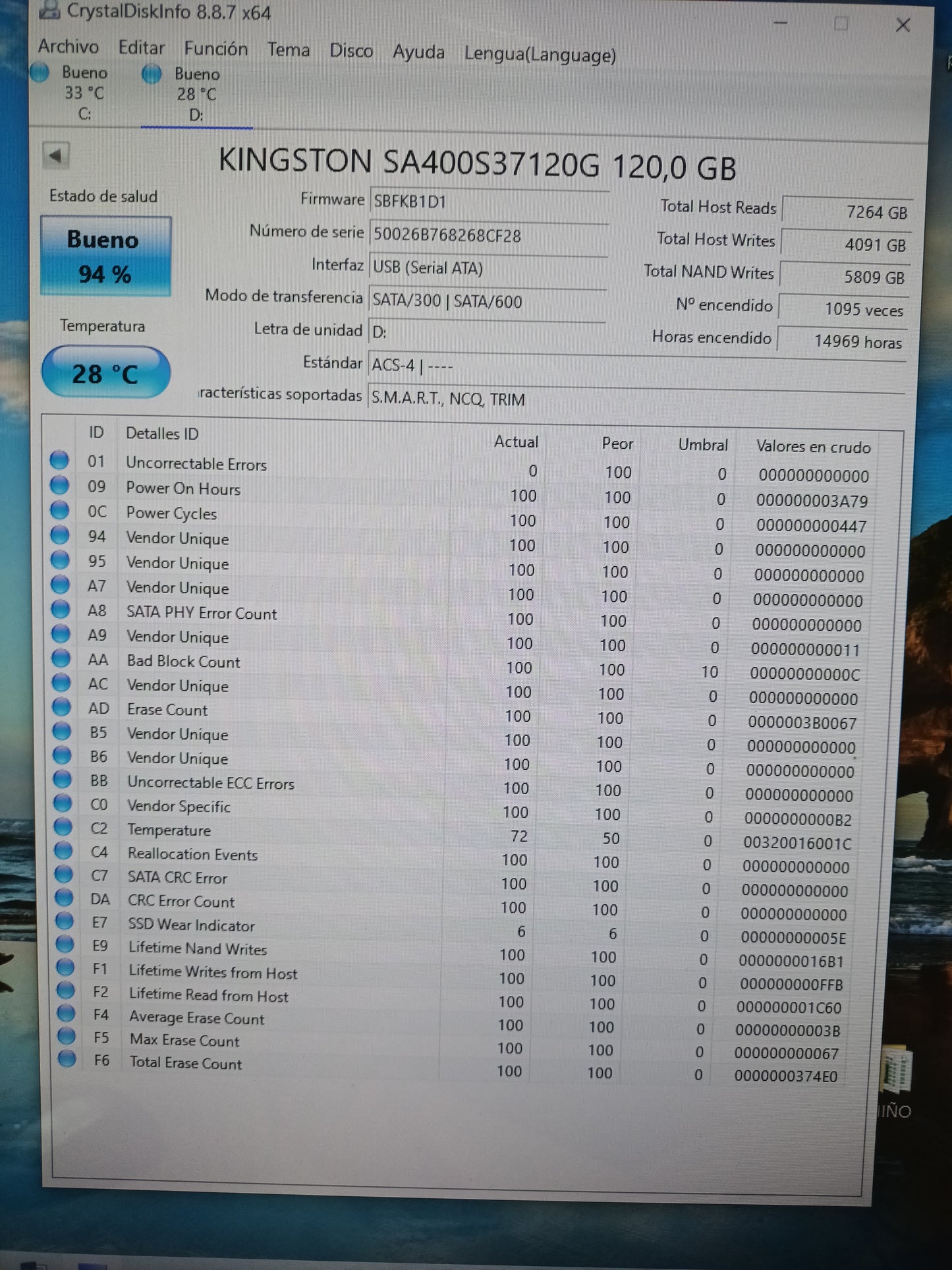
Task: Click status circle for Temperature row
Action: [63, 827]
